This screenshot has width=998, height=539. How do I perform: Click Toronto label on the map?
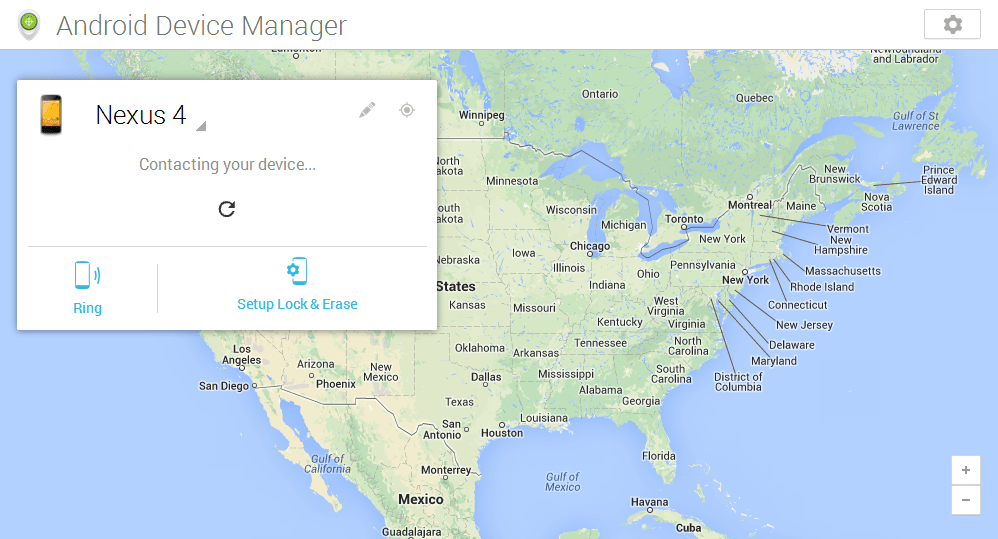pyautogui.click(x=684, y=219)
